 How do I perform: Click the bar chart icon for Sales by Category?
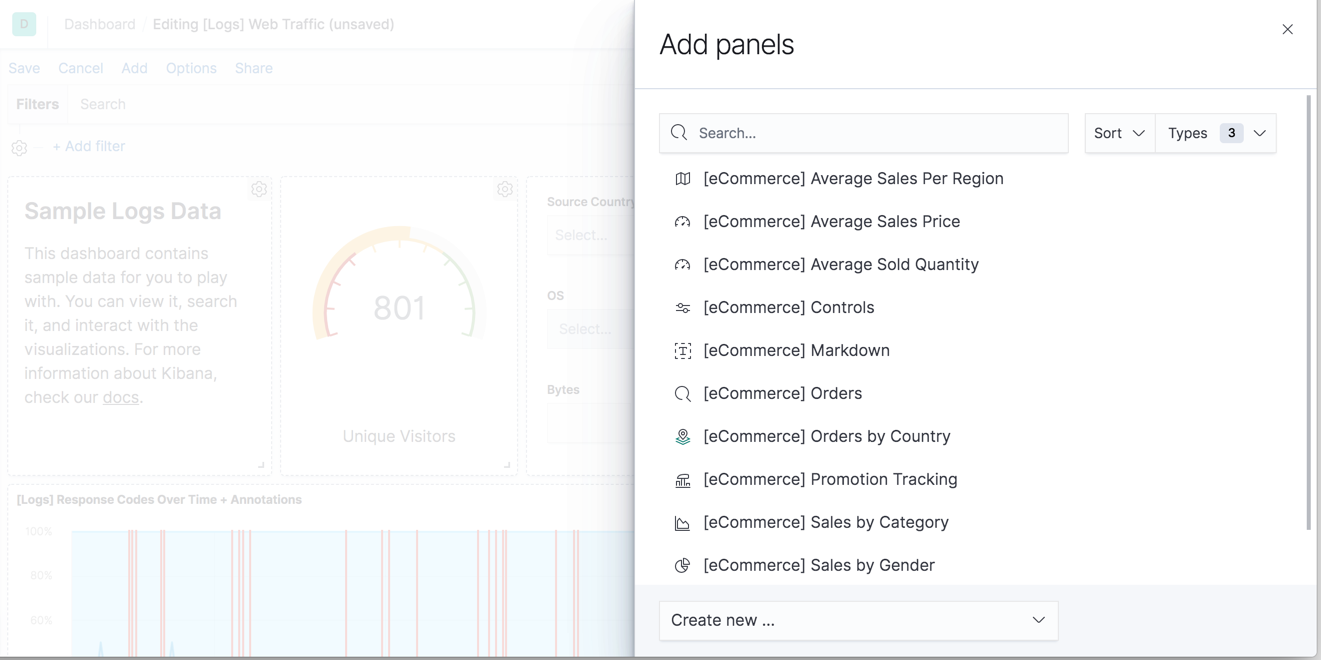tap(682, 522)
